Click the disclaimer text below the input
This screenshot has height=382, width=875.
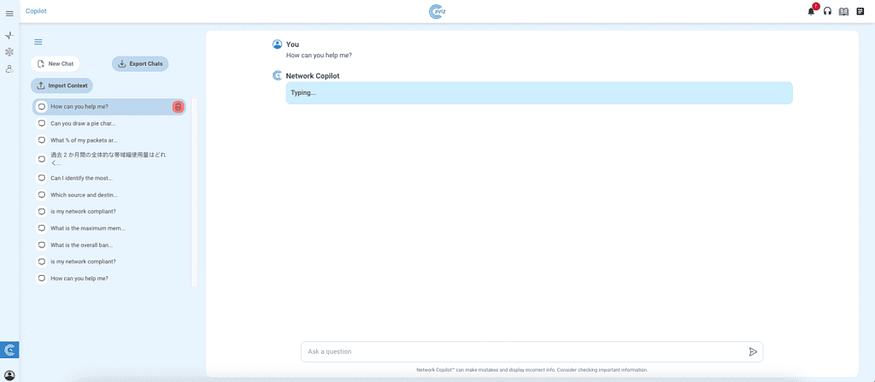coord(532,370)
